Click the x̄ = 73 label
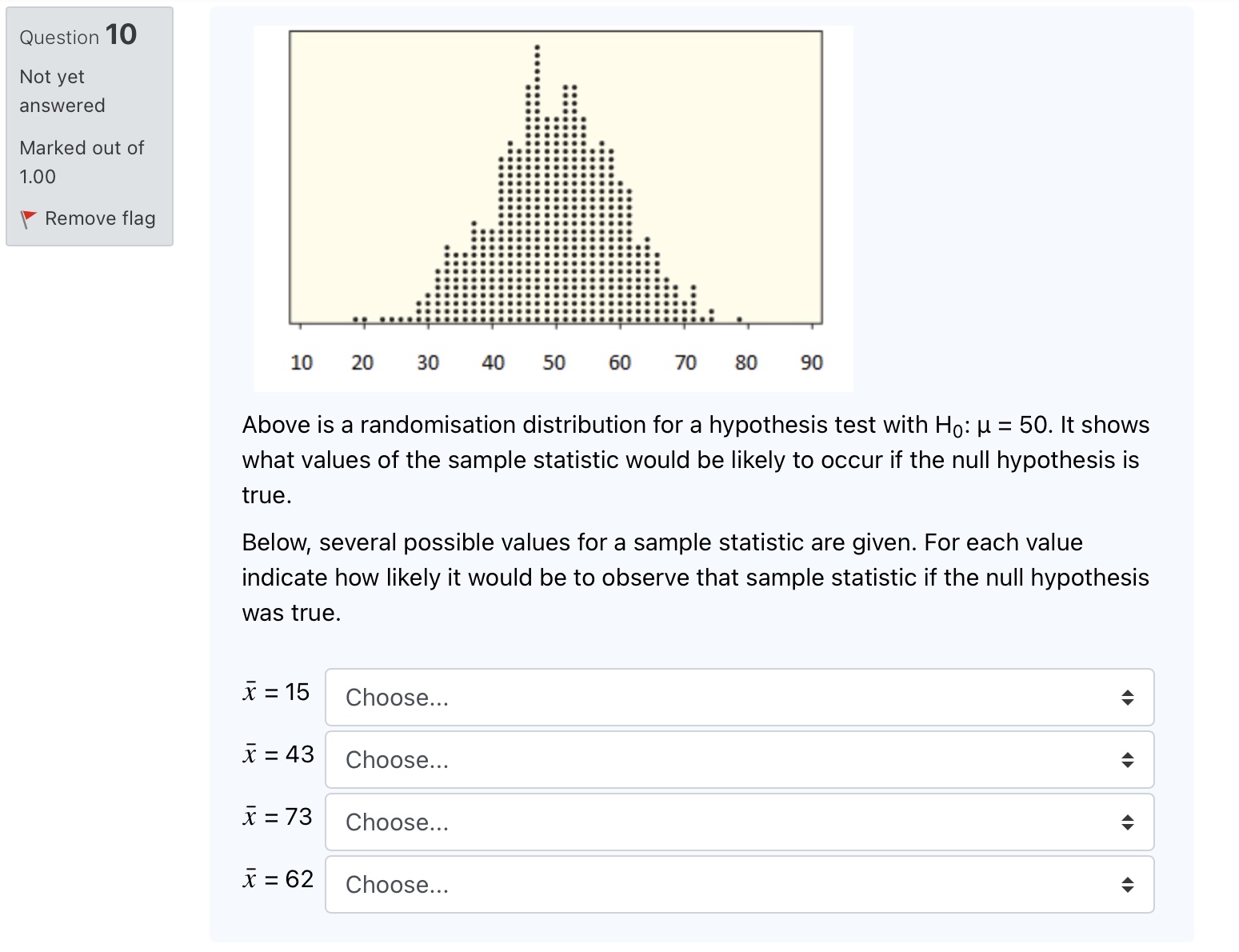The width and height of the screenshot is (1239, 952). [278, 818]
